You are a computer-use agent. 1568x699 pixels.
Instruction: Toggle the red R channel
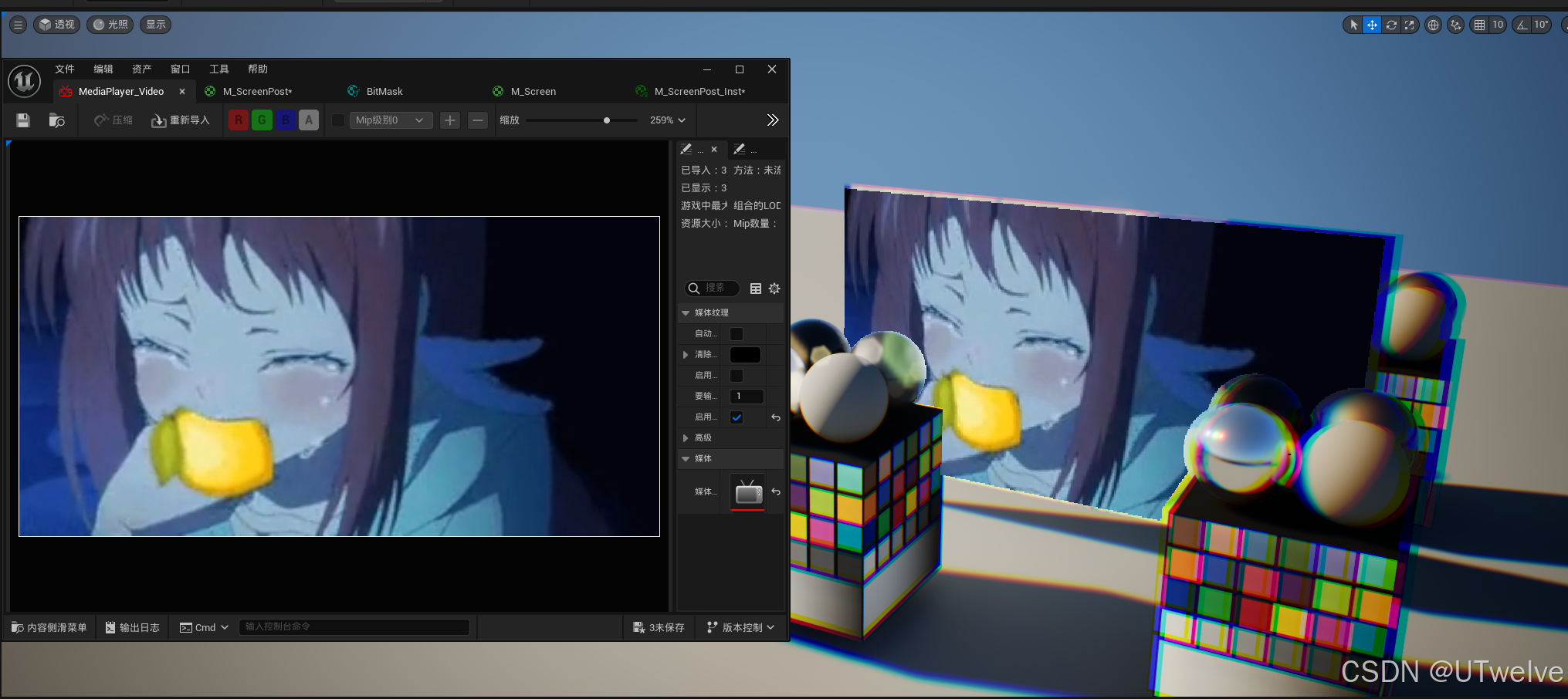pos(239,120)
